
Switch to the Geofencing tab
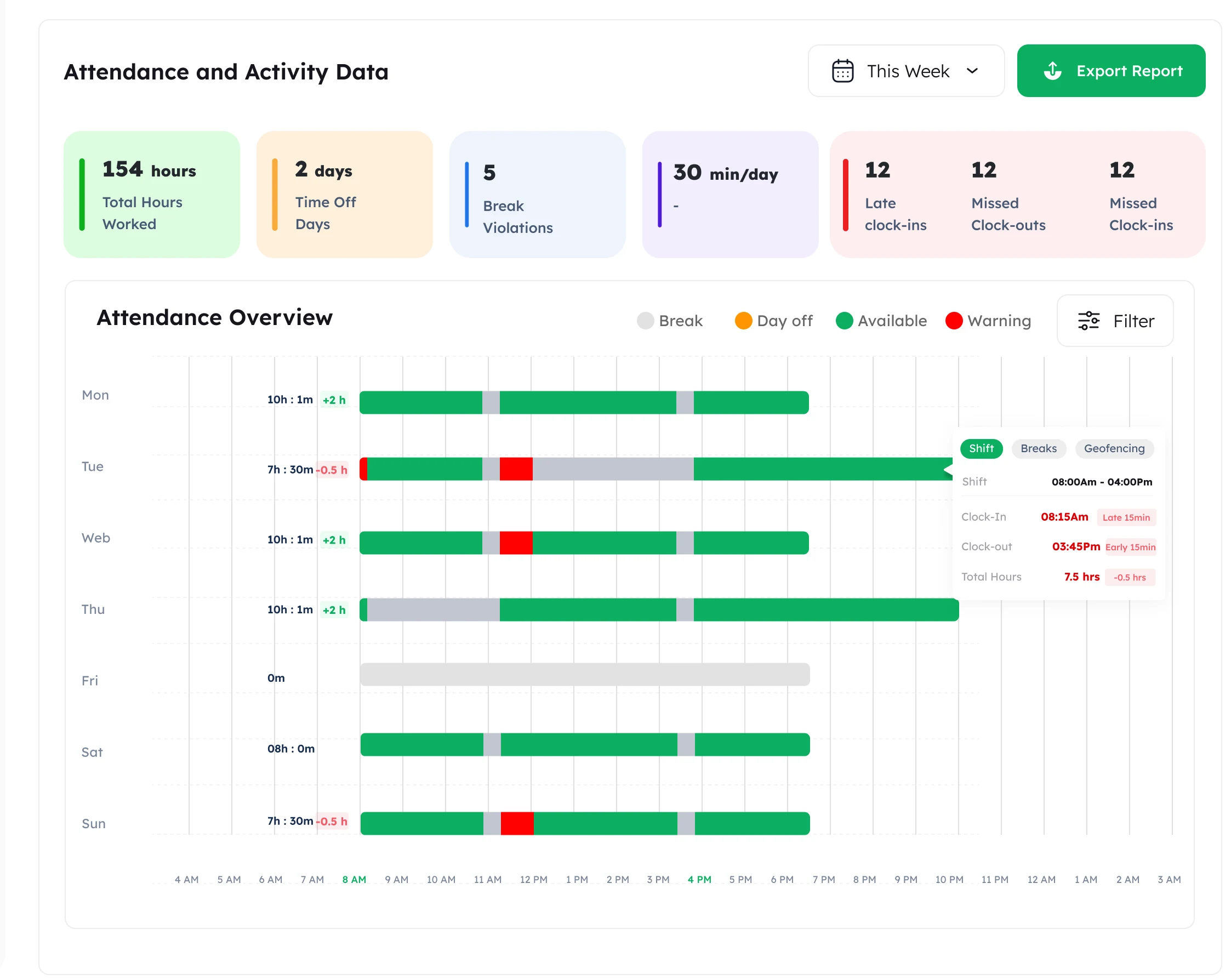click(x=1114, y=448)
